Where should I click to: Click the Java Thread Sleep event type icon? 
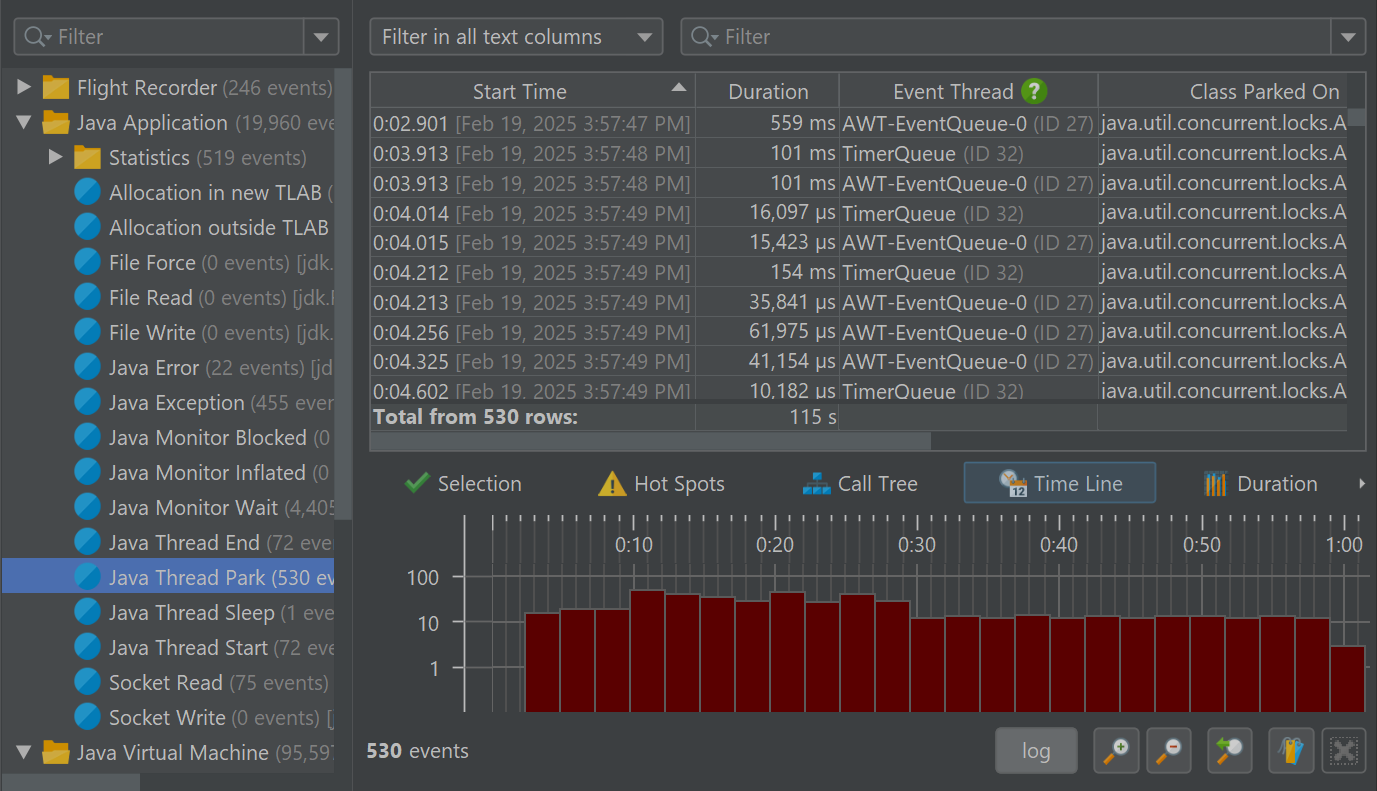[x=88, y=613]
